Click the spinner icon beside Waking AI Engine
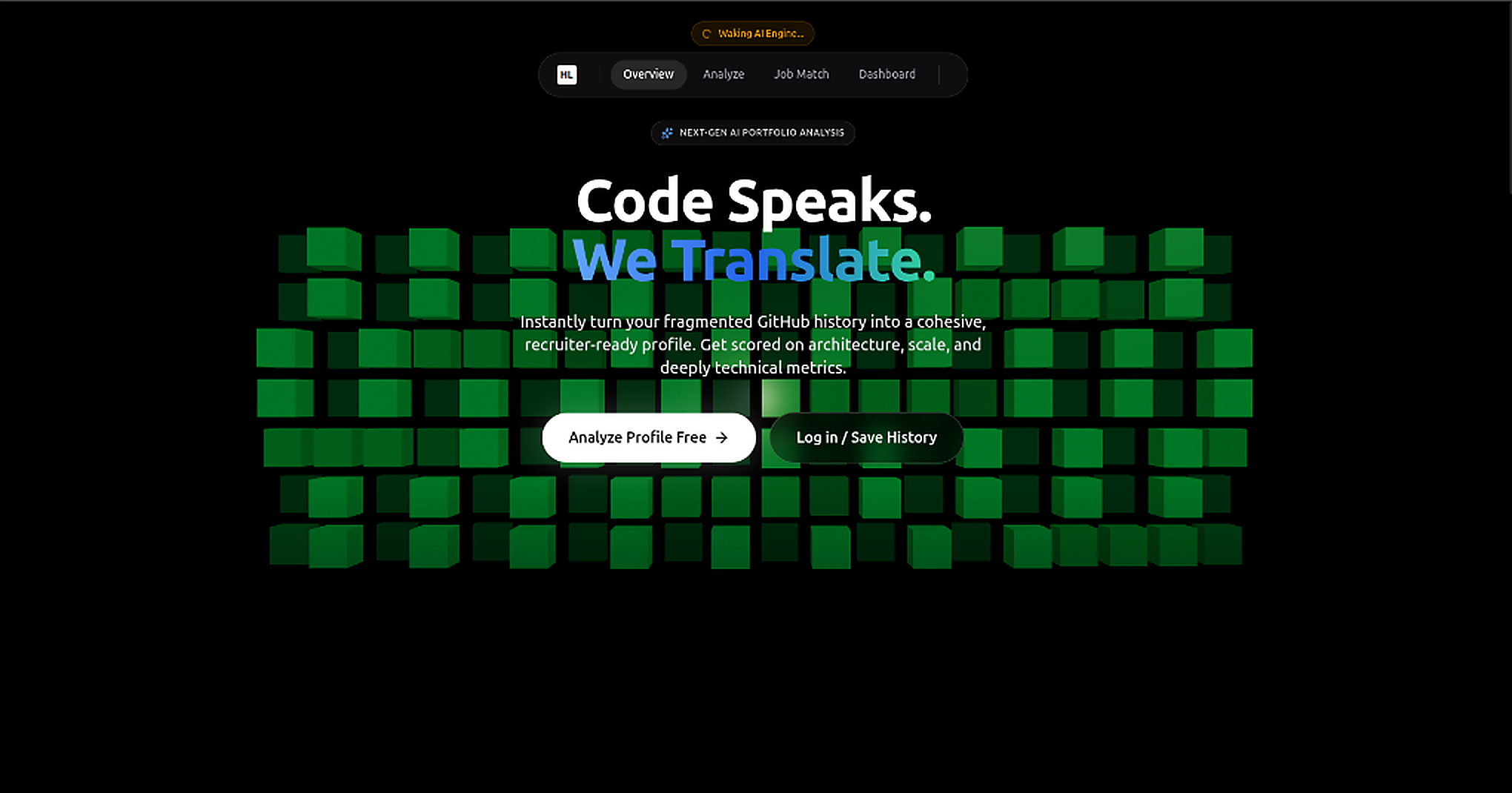The width and height of the screenshot is (1512, 793). pyautogui.click(x=706, y=34)
